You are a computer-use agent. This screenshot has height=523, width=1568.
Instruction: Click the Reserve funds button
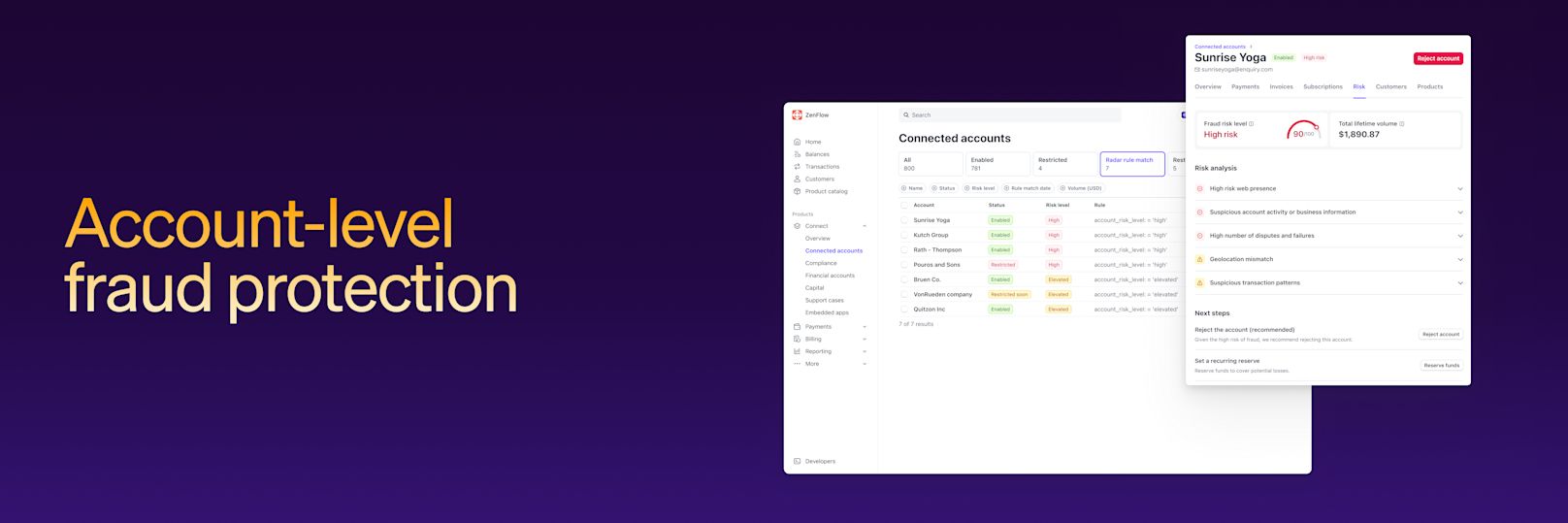[x=1441, y=366]
